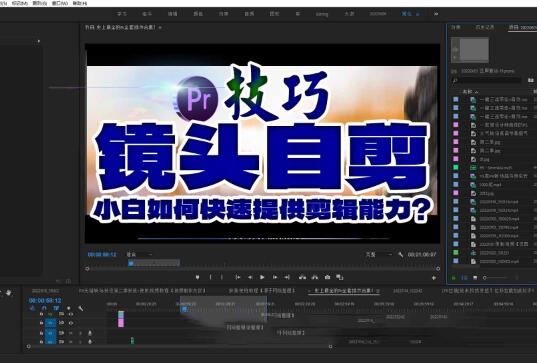The height and width of the screenshot is (363, 537).
Task: Toggle eye visibility of the second video track
Action: (x=71, y=323)
